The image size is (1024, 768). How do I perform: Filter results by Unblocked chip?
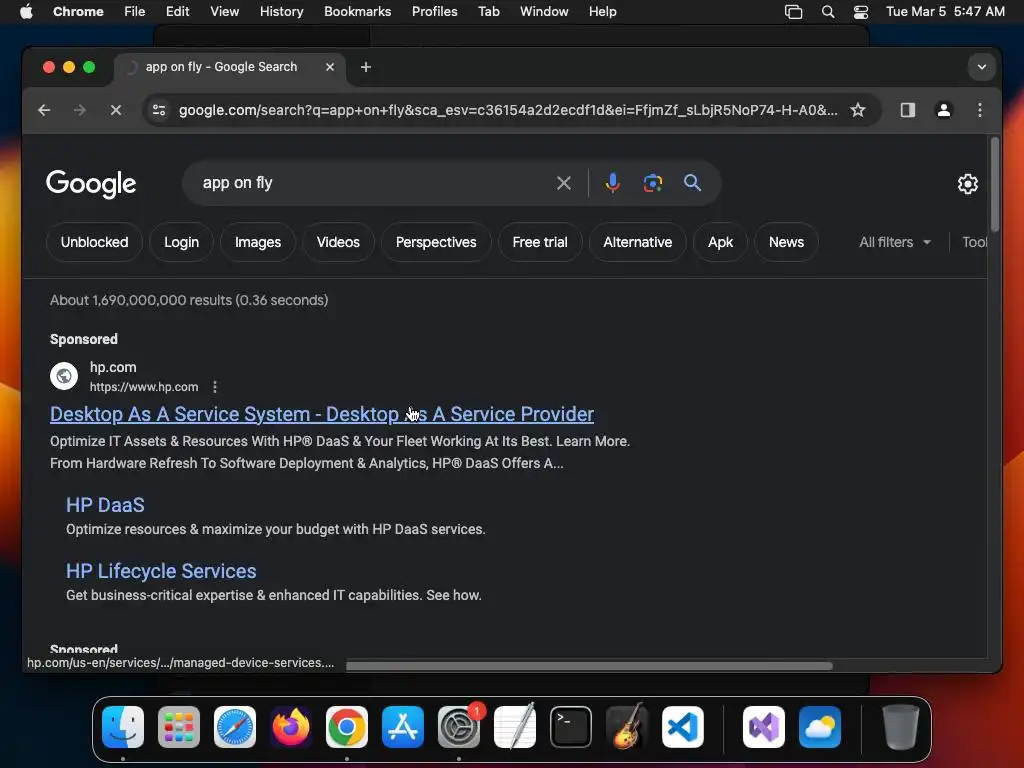(94, 242)
